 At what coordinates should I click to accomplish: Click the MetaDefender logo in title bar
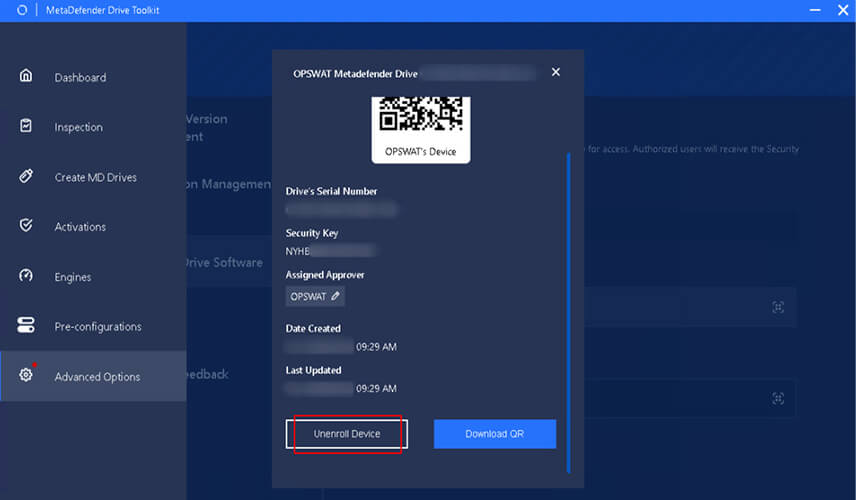22,10
